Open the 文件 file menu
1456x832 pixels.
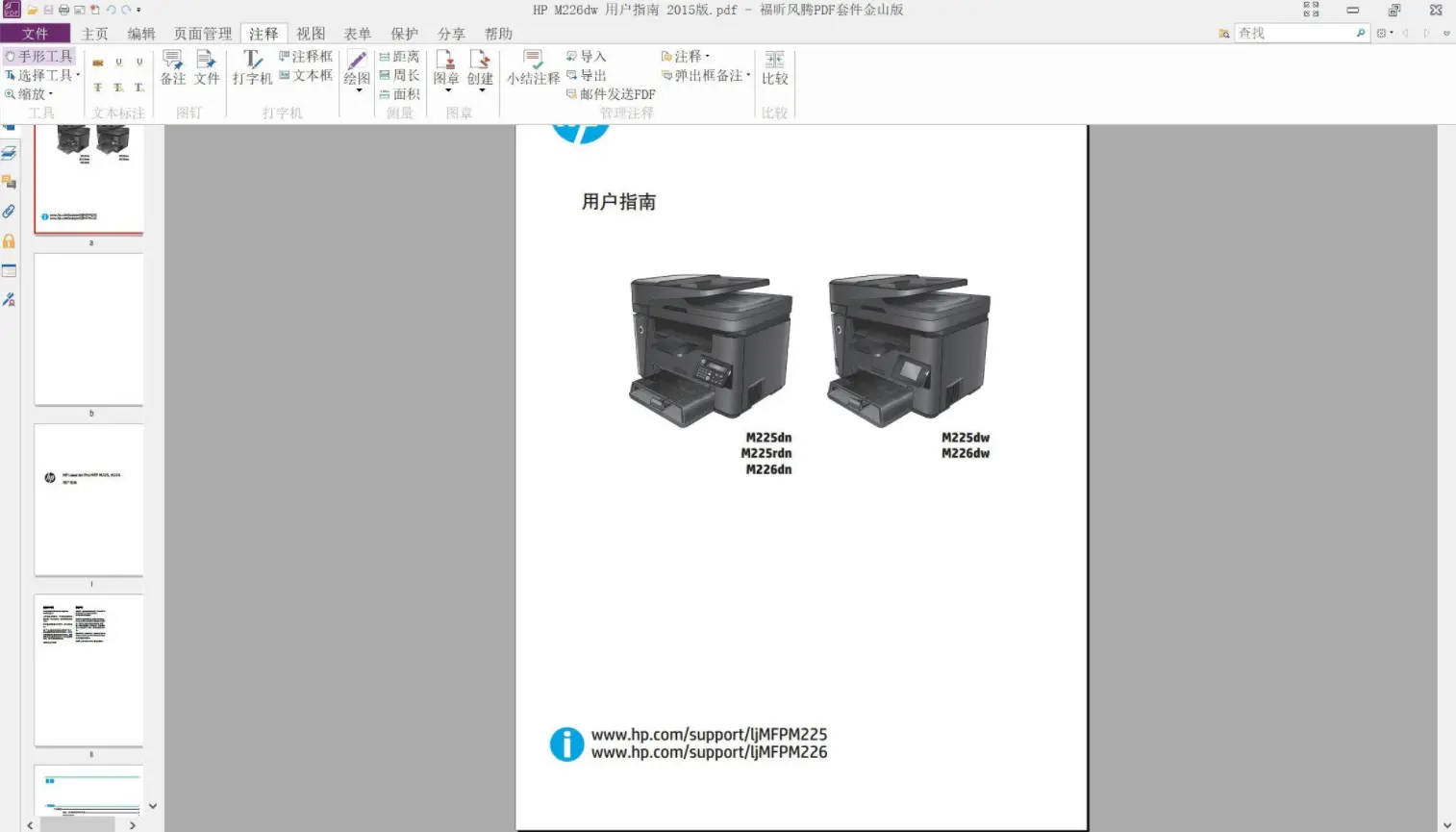point(35,34)
